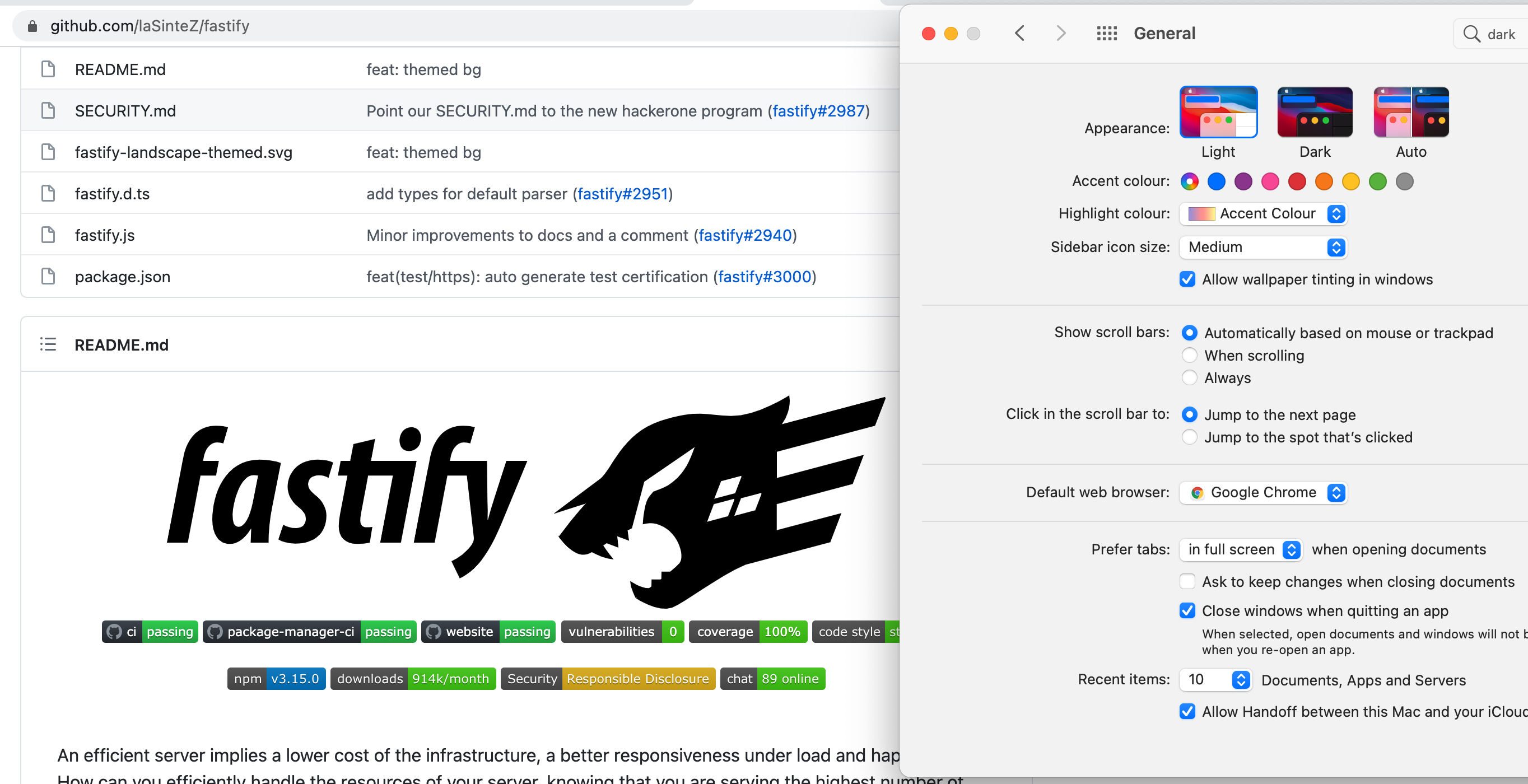This screenshot has width=1528, height=784.
Task: Select the Light appearance thumbnail
Action: (x=1218, y=111)
